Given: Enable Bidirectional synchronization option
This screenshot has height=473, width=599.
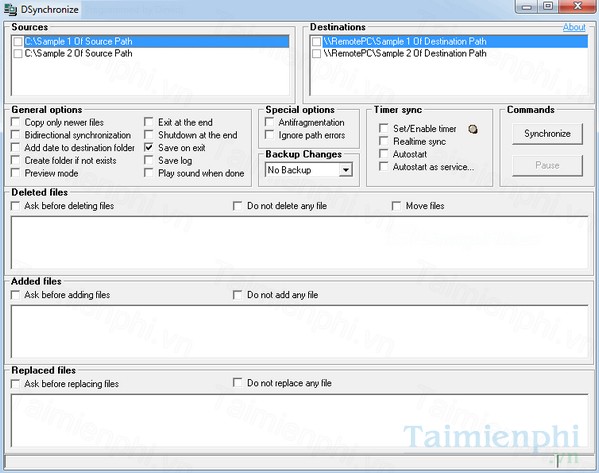Looking at the screenshot, I should click(16, 135).
